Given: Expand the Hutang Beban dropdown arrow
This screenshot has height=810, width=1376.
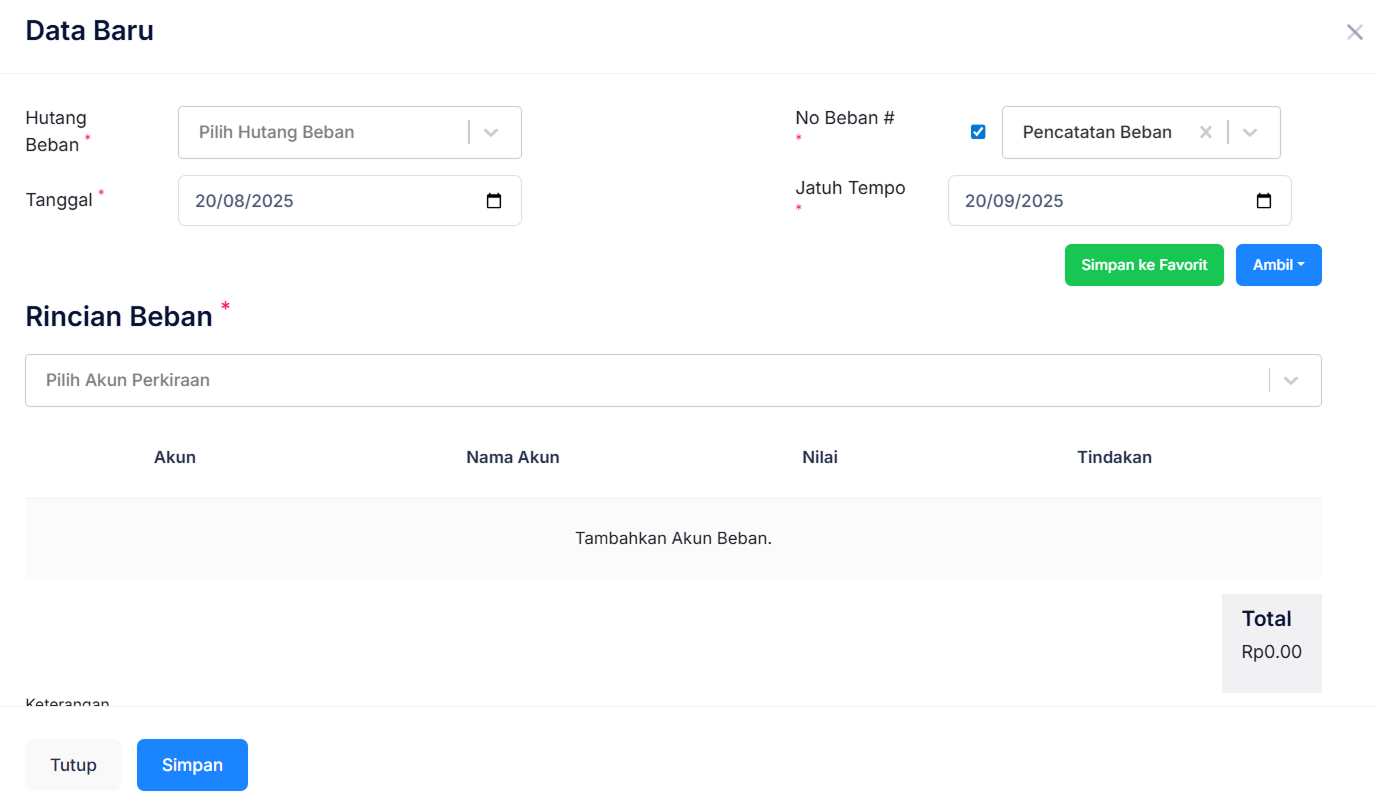Looking at the screenshot, I should 491,132.
